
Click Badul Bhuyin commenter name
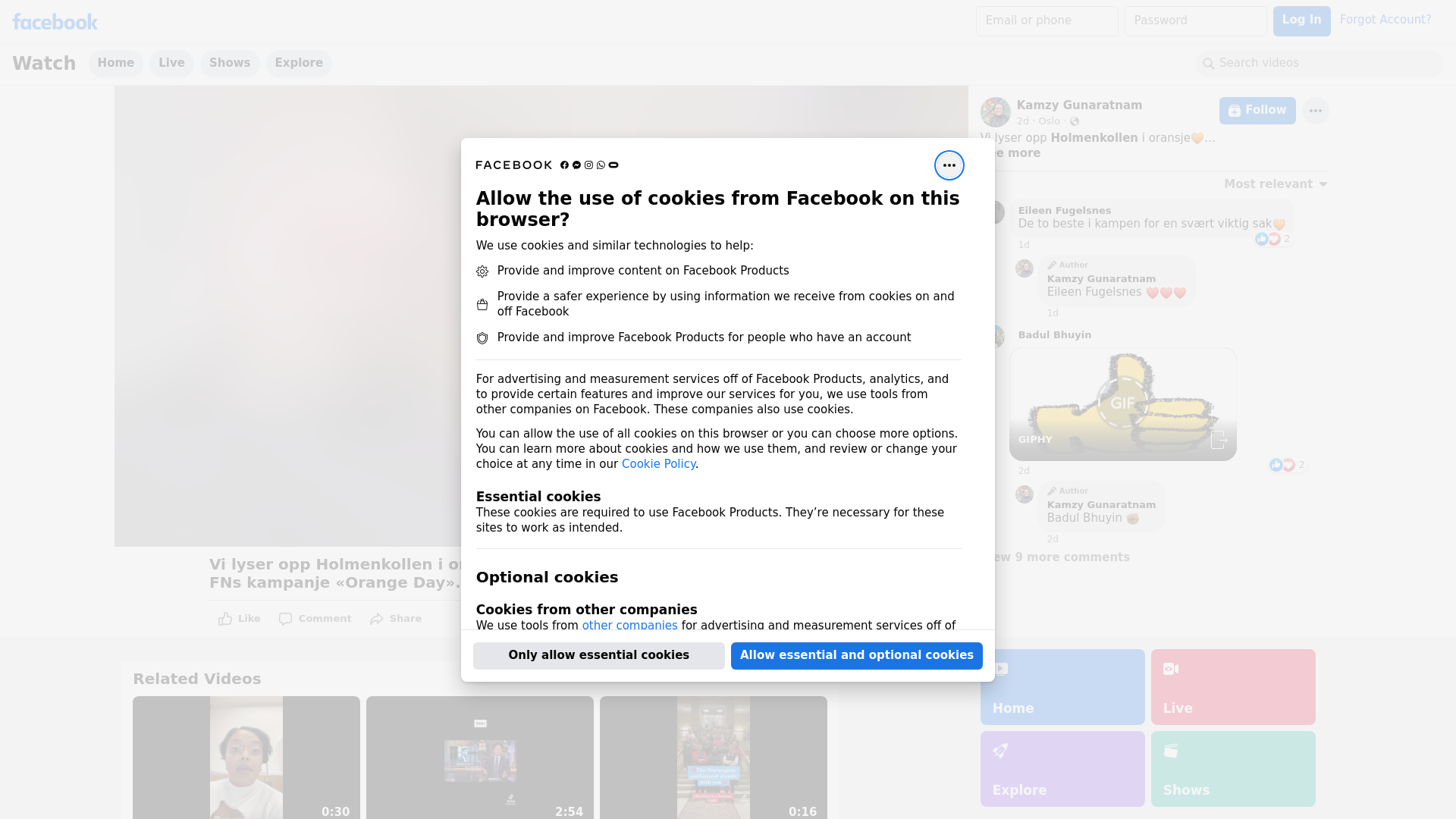pos(1055,335)
